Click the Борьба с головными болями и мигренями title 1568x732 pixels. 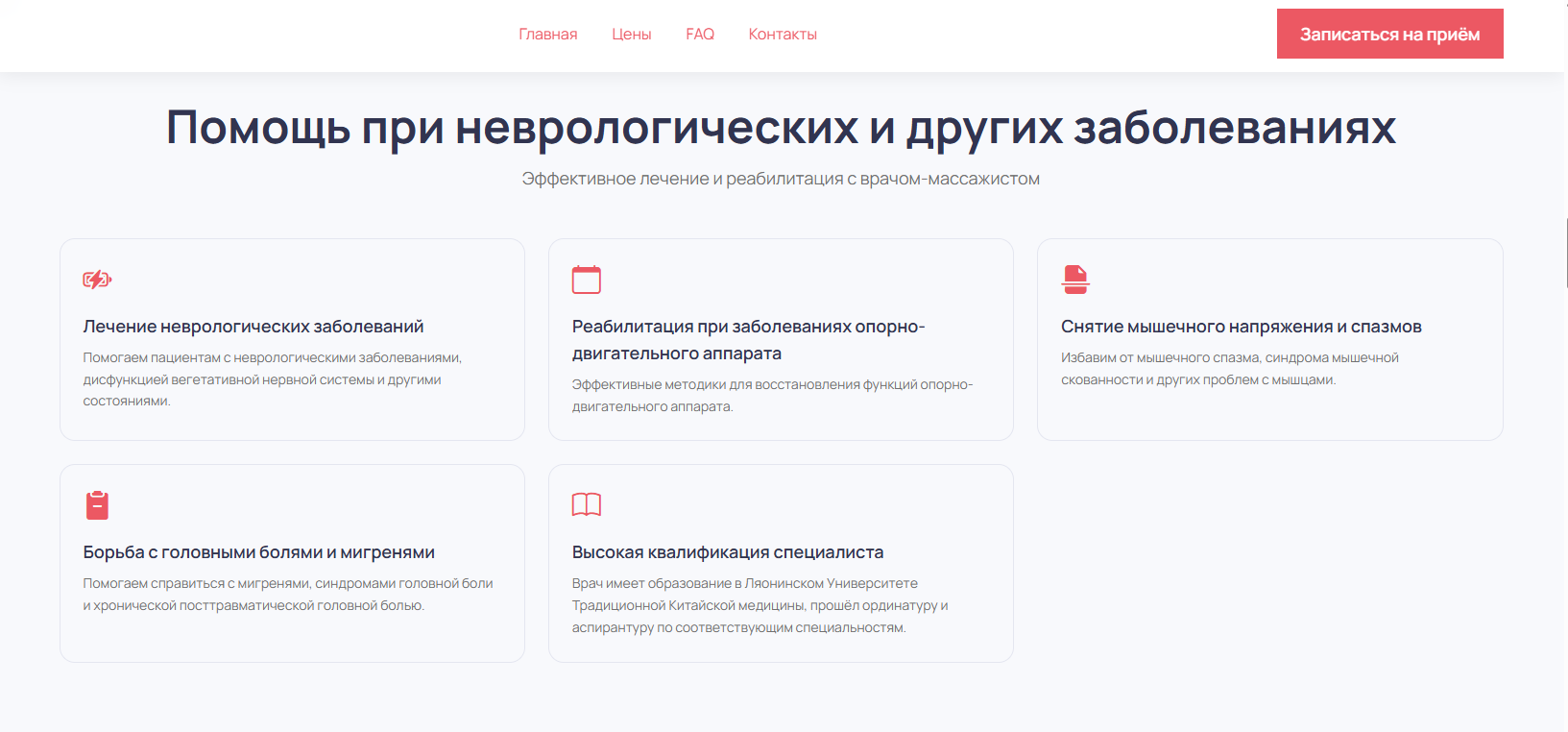pos(258,552)
